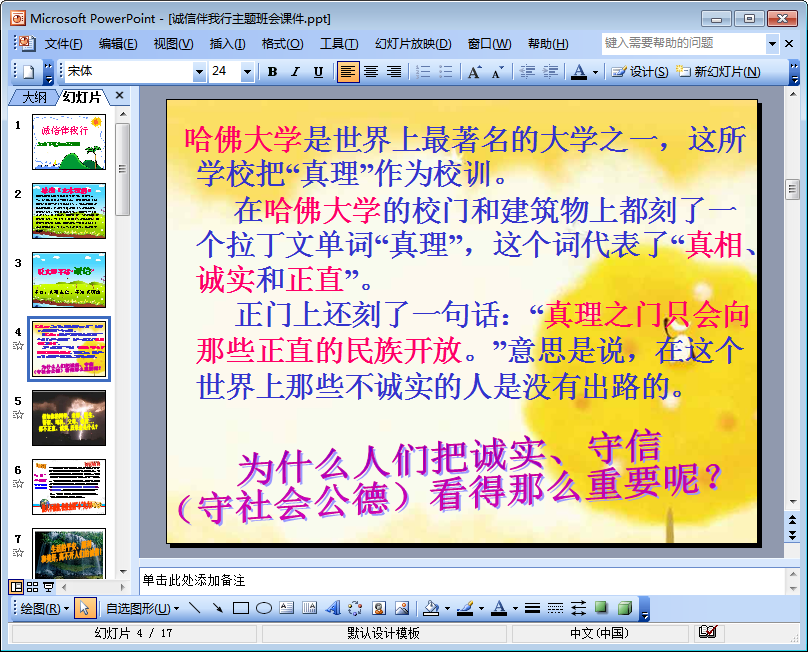
Task: Align text left
Action: (x=348, y=72)
